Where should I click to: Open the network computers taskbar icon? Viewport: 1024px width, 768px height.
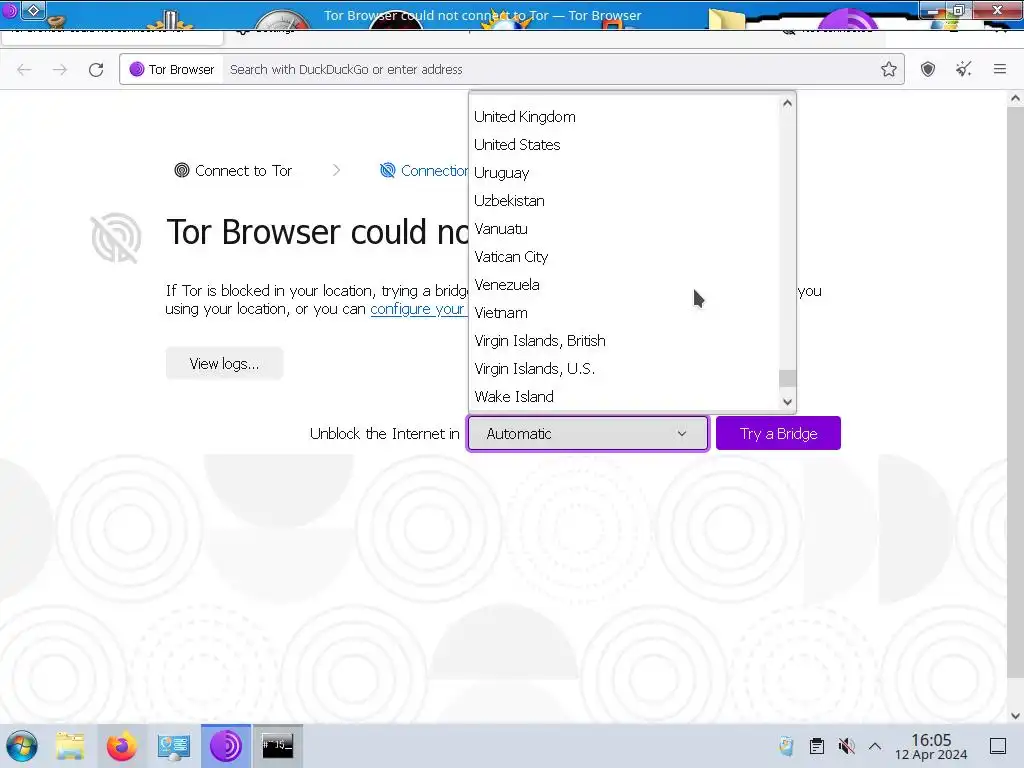tap(173, 746)
